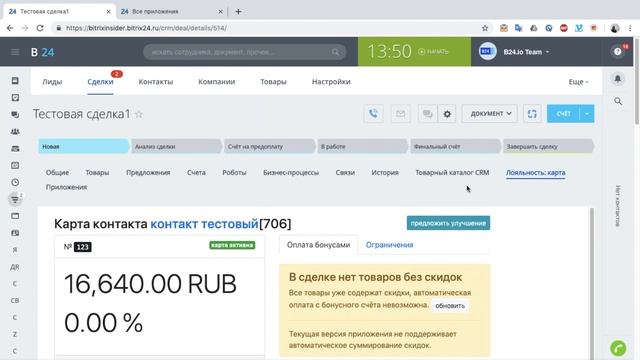Click the B24 logo
Viewport: 640px width, 360px height.
[42, 52]
